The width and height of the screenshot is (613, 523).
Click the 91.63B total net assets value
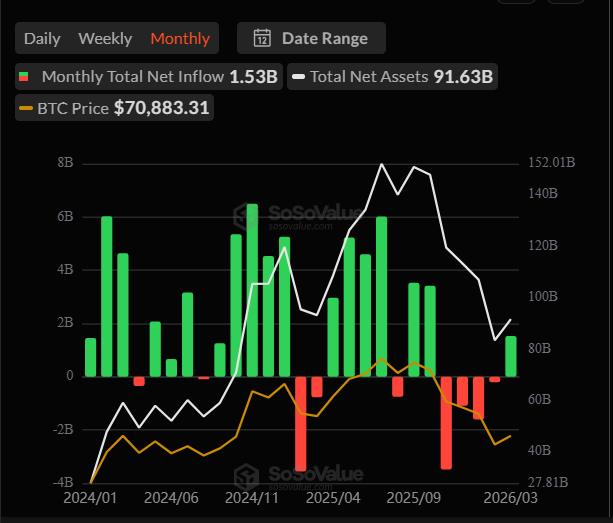pos(463,77)
